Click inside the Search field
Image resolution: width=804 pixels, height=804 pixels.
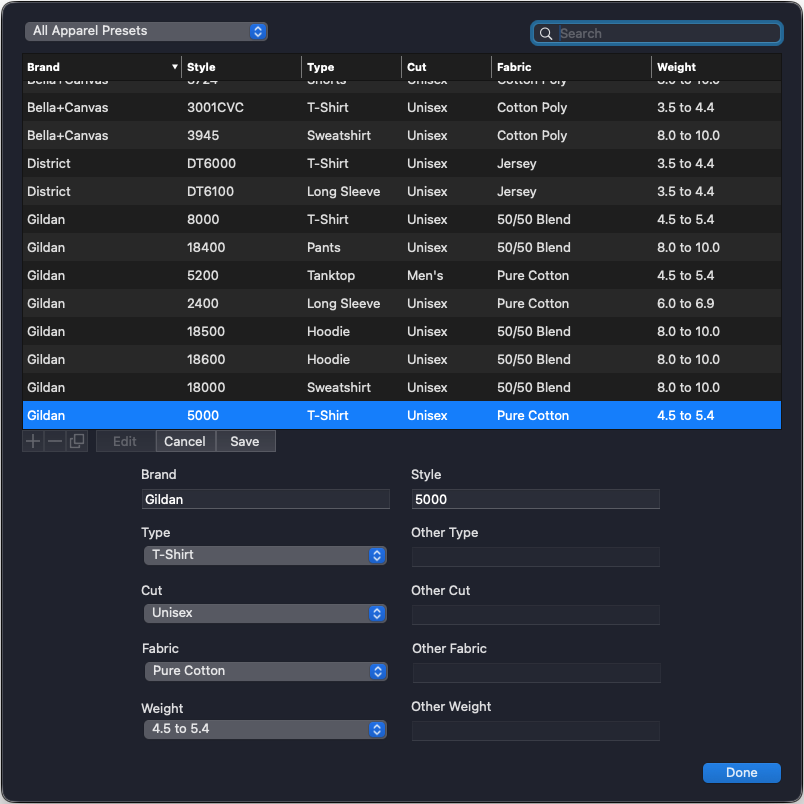point(665,33)
